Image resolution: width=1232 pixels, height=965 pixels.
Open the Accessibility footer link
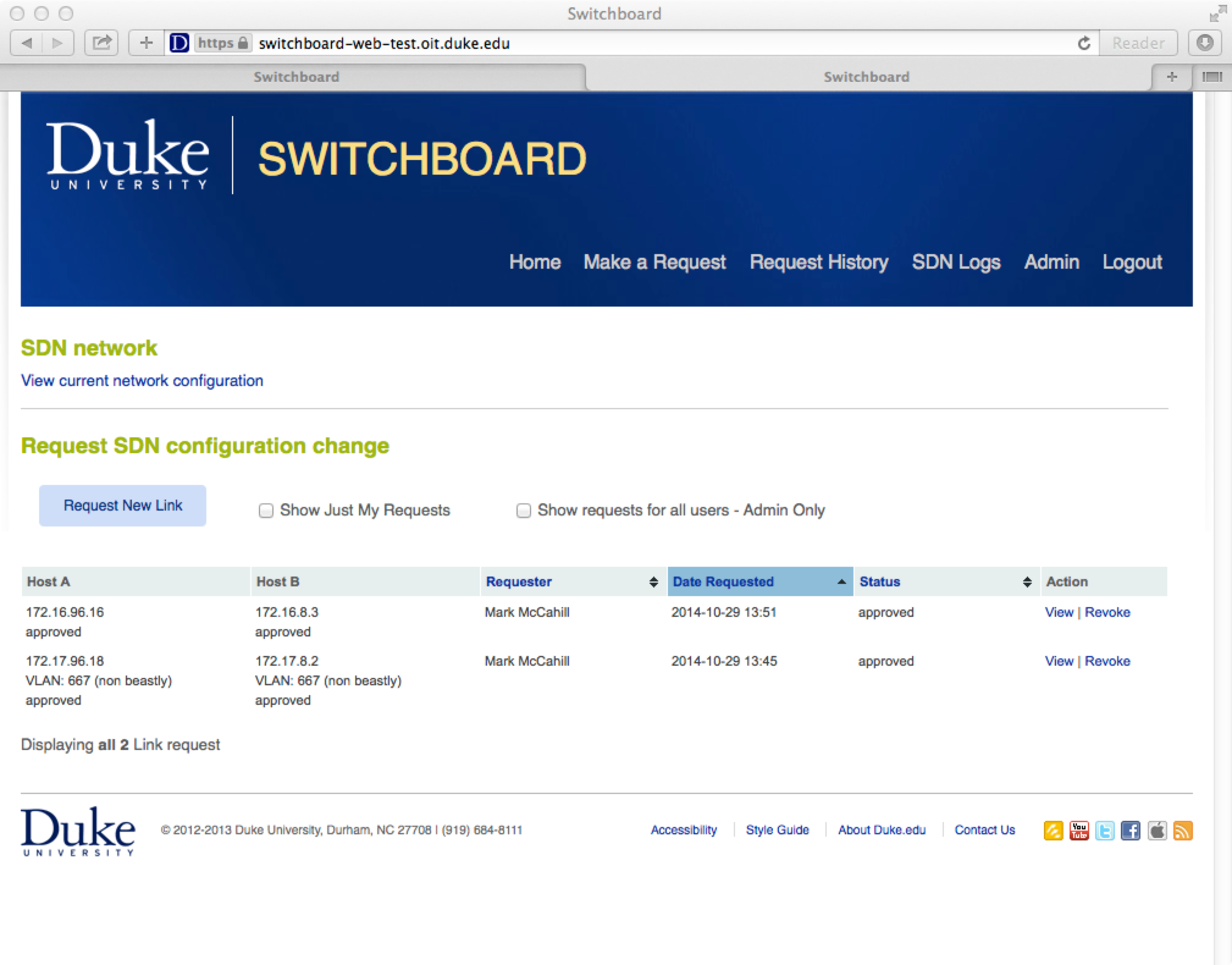(x=683, y=830)
